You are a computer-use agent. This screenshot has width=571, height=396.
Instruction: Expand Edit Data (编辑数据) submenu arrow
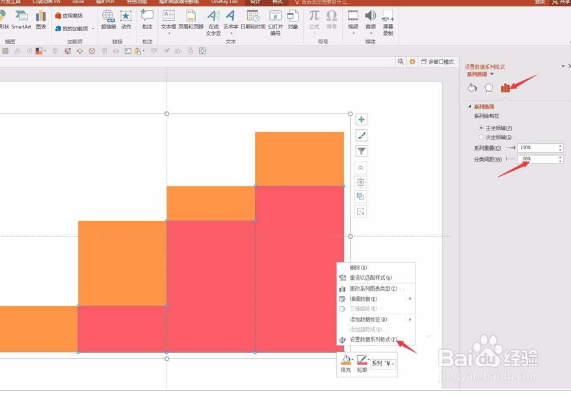click(x=410, y=299)
